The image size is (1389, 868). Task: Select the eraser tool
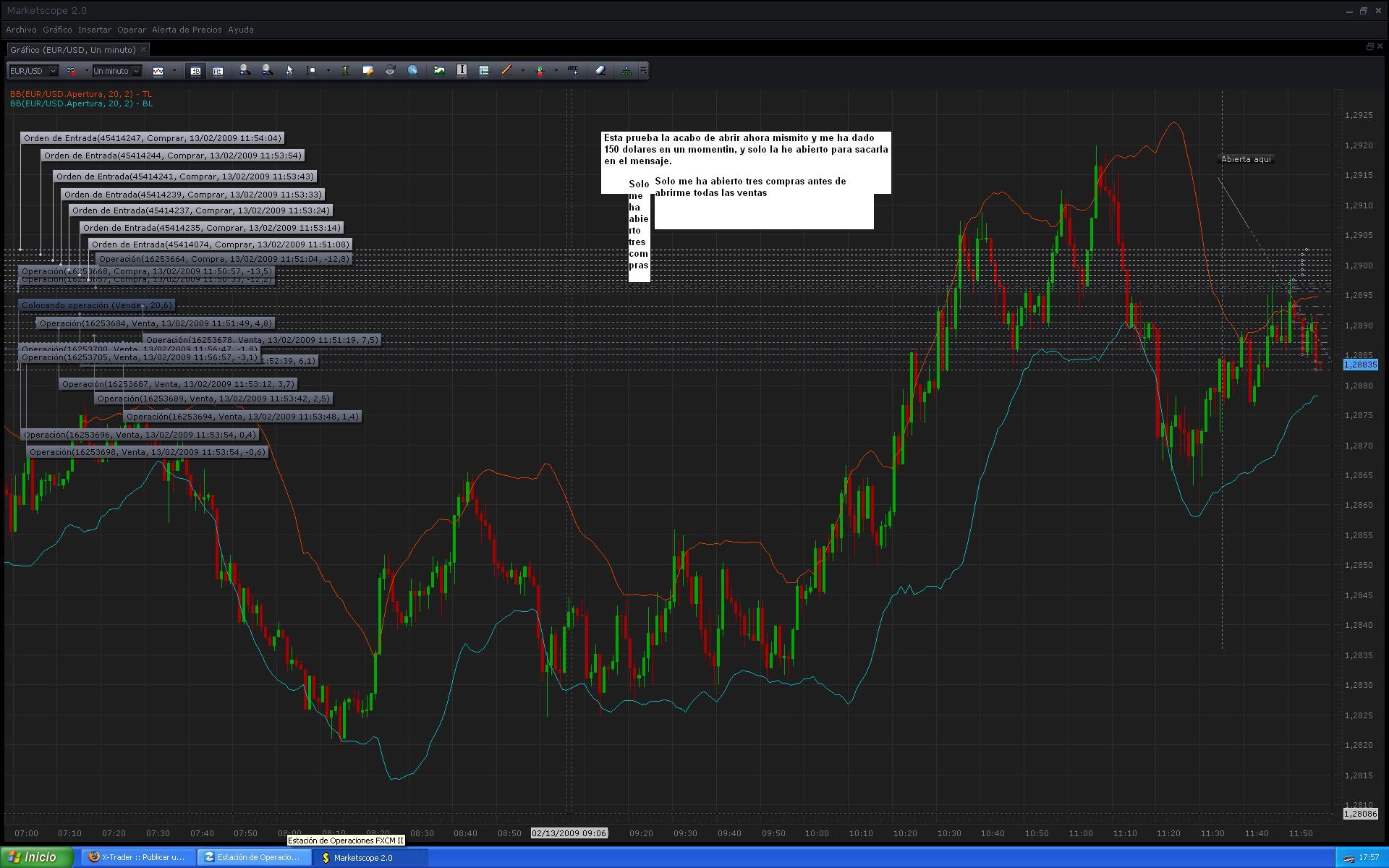coord(600,71)
